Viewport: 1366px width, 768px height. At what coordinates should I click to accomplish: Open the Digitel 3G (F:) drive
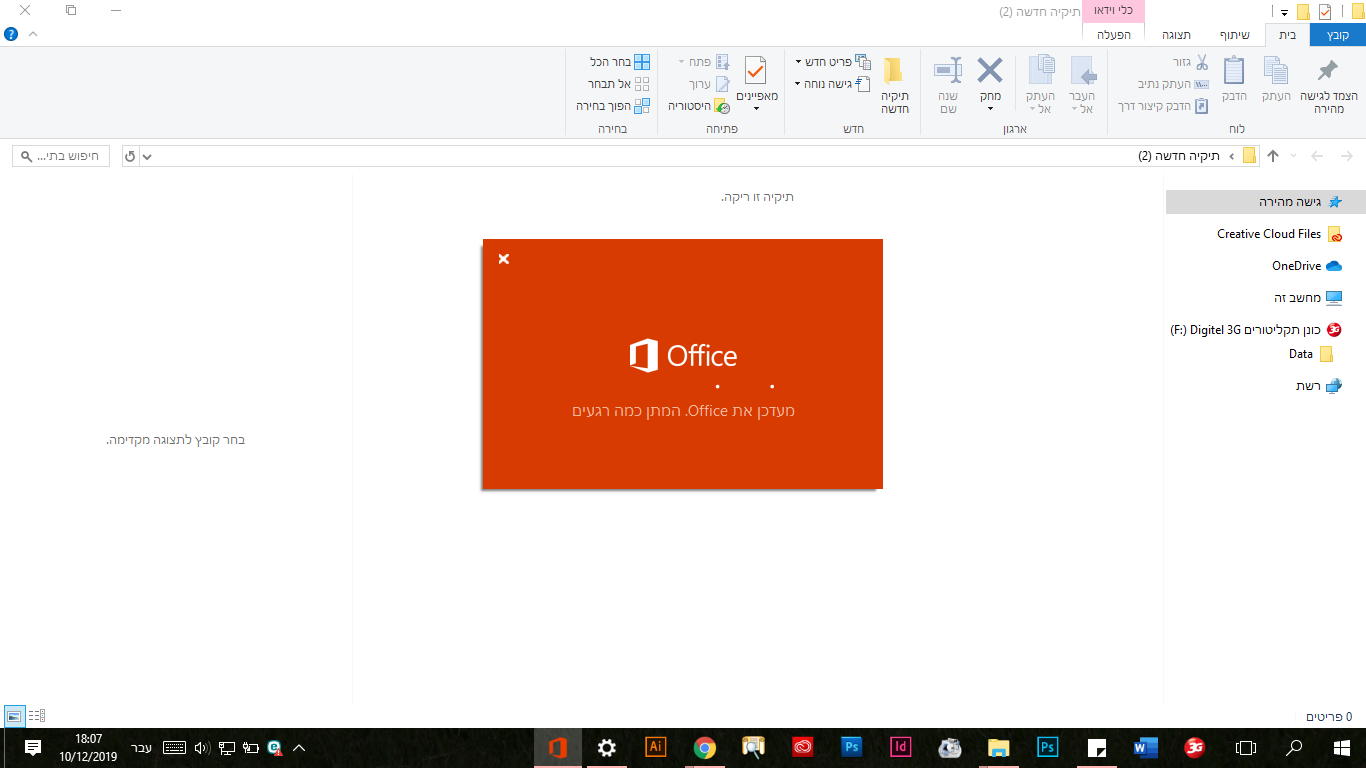pos(1256,330)
